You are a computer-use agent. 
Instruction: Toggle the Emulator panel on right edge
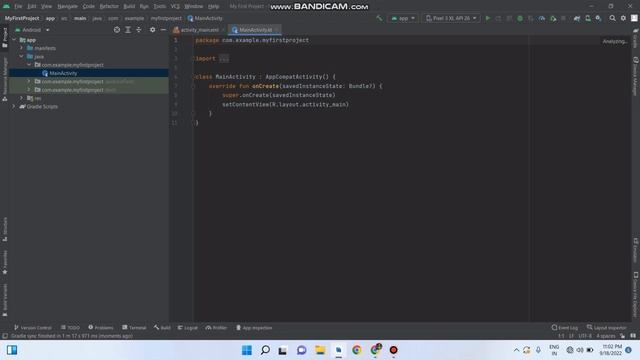point(636,249)
